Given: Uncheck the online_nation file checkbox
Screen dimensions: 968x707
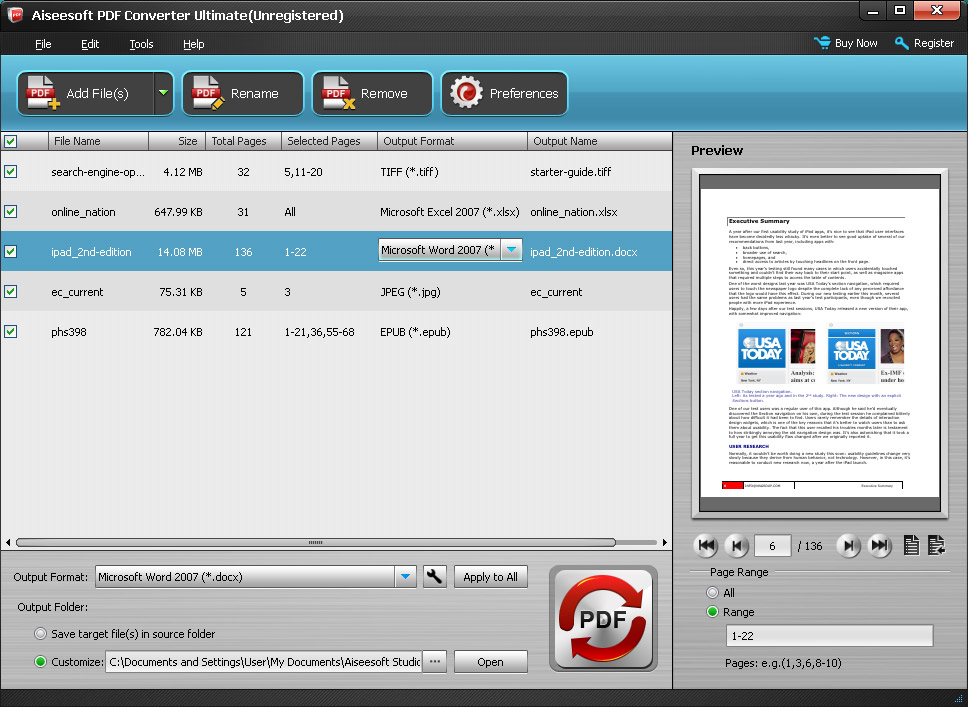Looking at the screenshot, I should click(12, 211).
